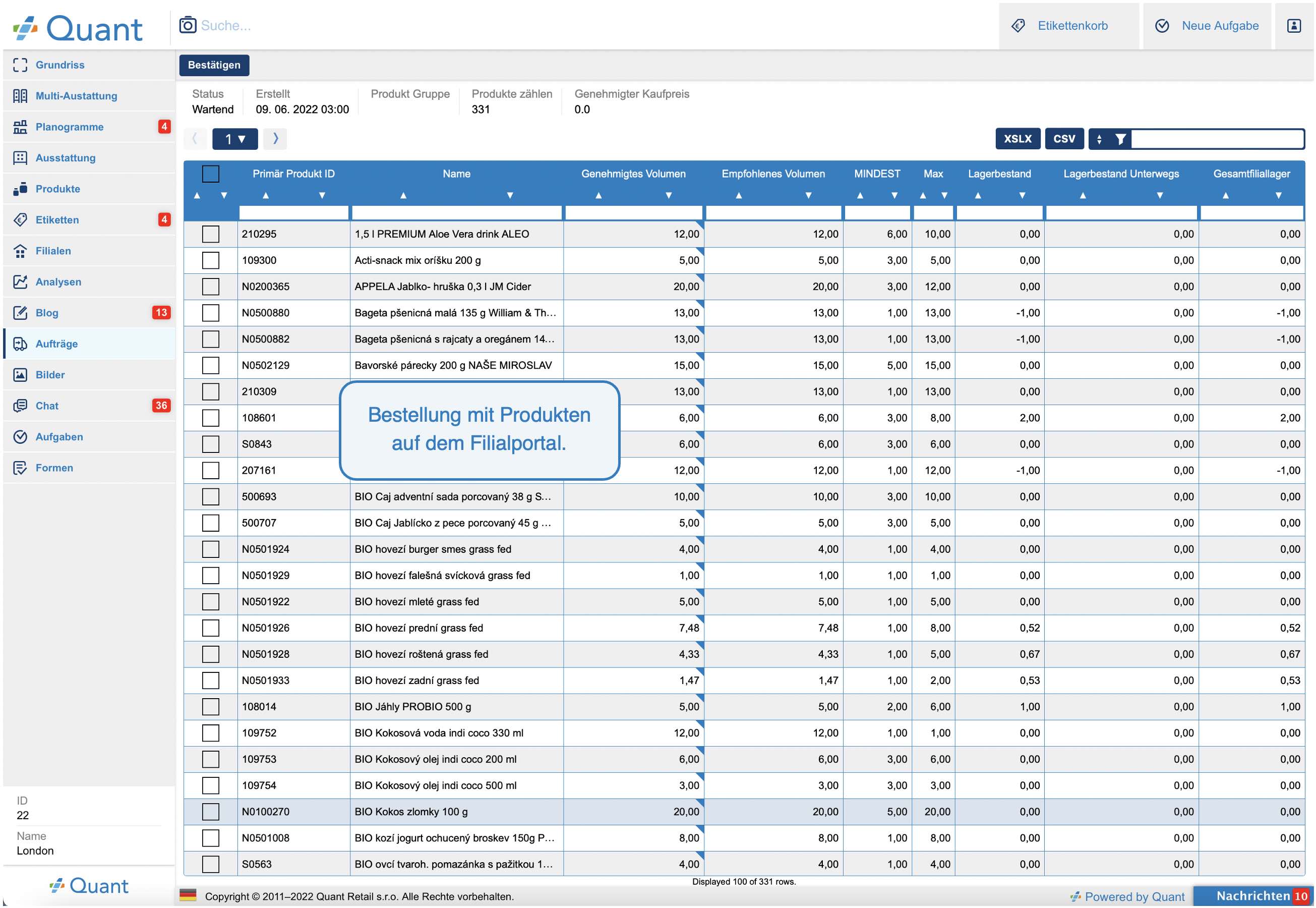Sort Empfohlenes Volumen ascending
Viewport: 1316px width, 908px height.
coord(739,195)
